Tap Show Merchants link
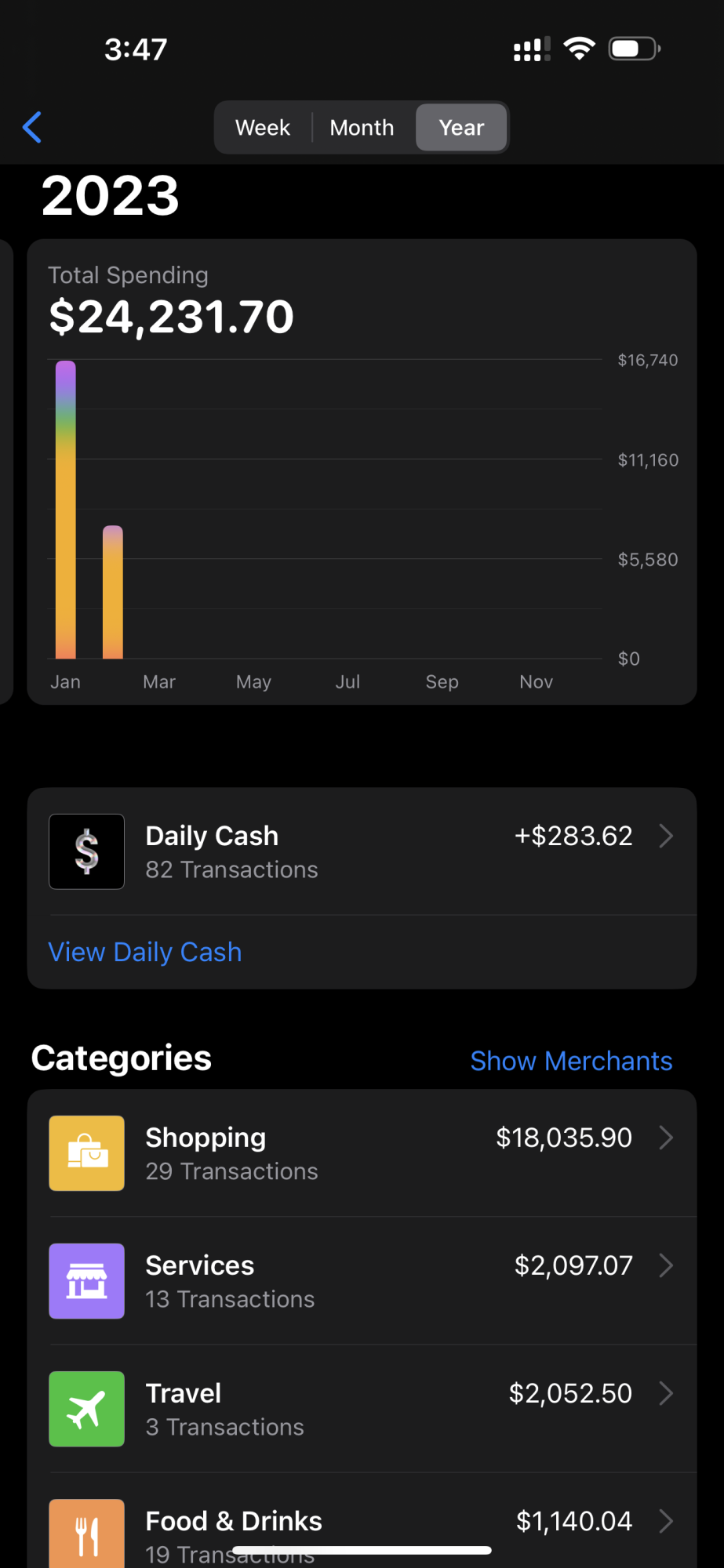Screen dimensions: 724x1568 (x=571, y=1061)
